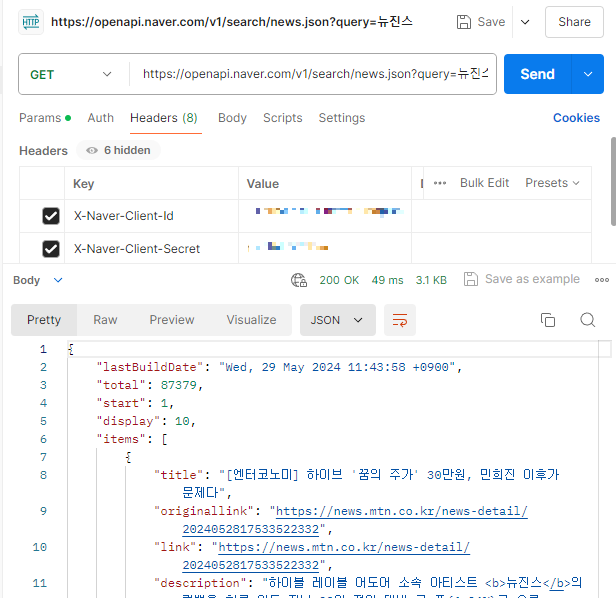
Task: Open the Save options dropdown arrow
Action: pos(525,22)
